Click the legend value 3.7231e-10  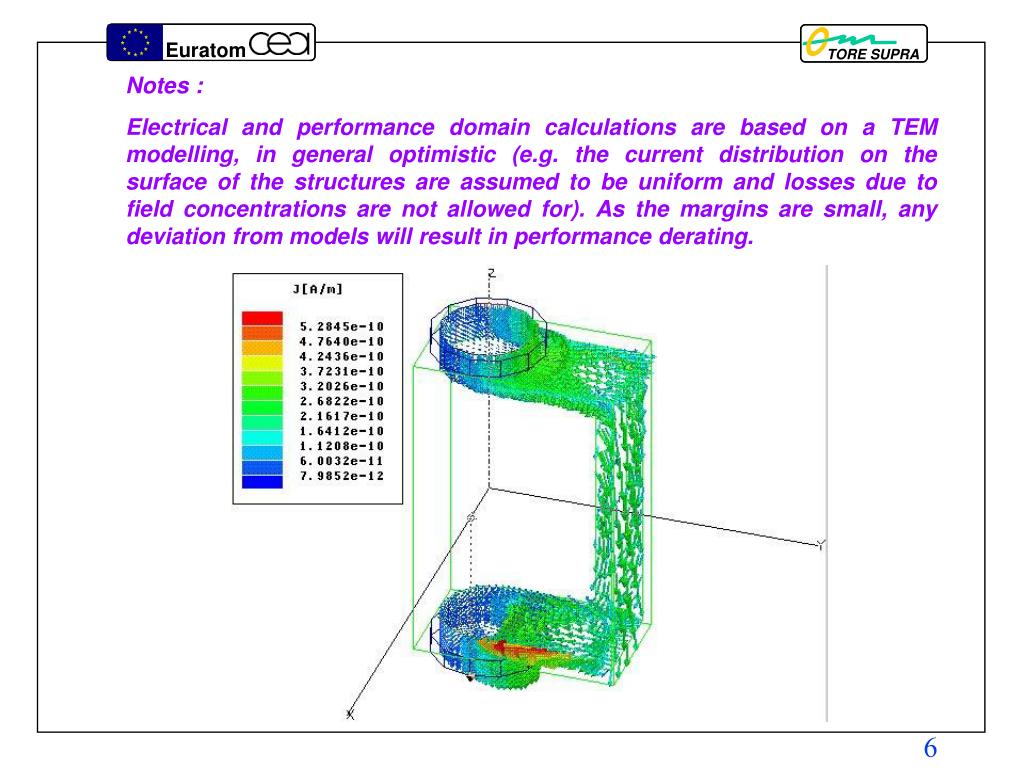[x=342, y=372]
